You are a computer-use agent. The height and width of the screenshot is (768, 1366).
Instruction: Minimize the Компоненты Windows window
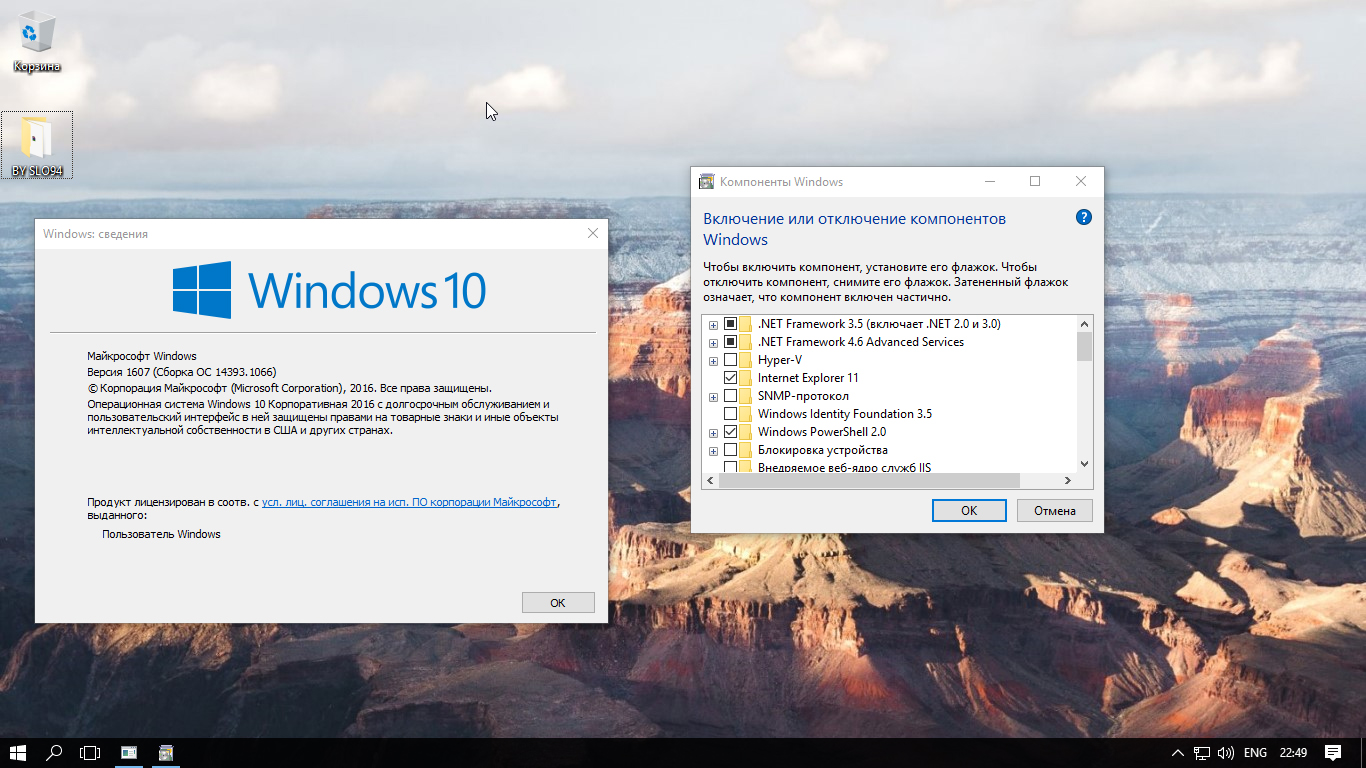pos(989,182)
